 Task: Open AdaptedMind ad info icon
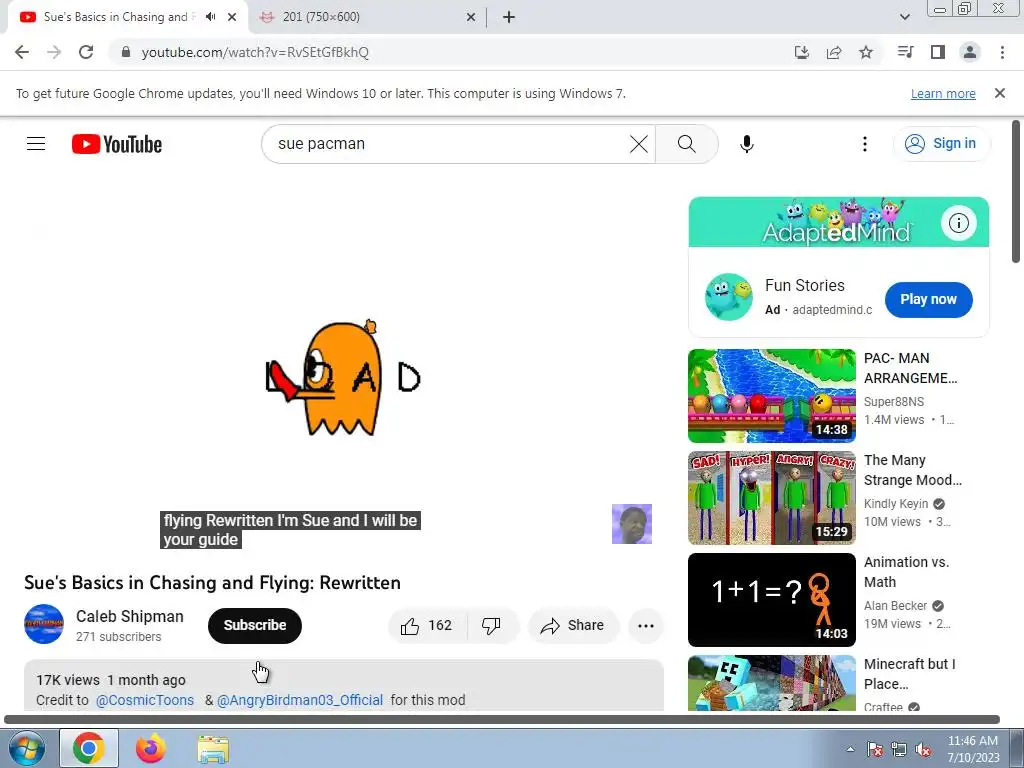click(959, 223)
